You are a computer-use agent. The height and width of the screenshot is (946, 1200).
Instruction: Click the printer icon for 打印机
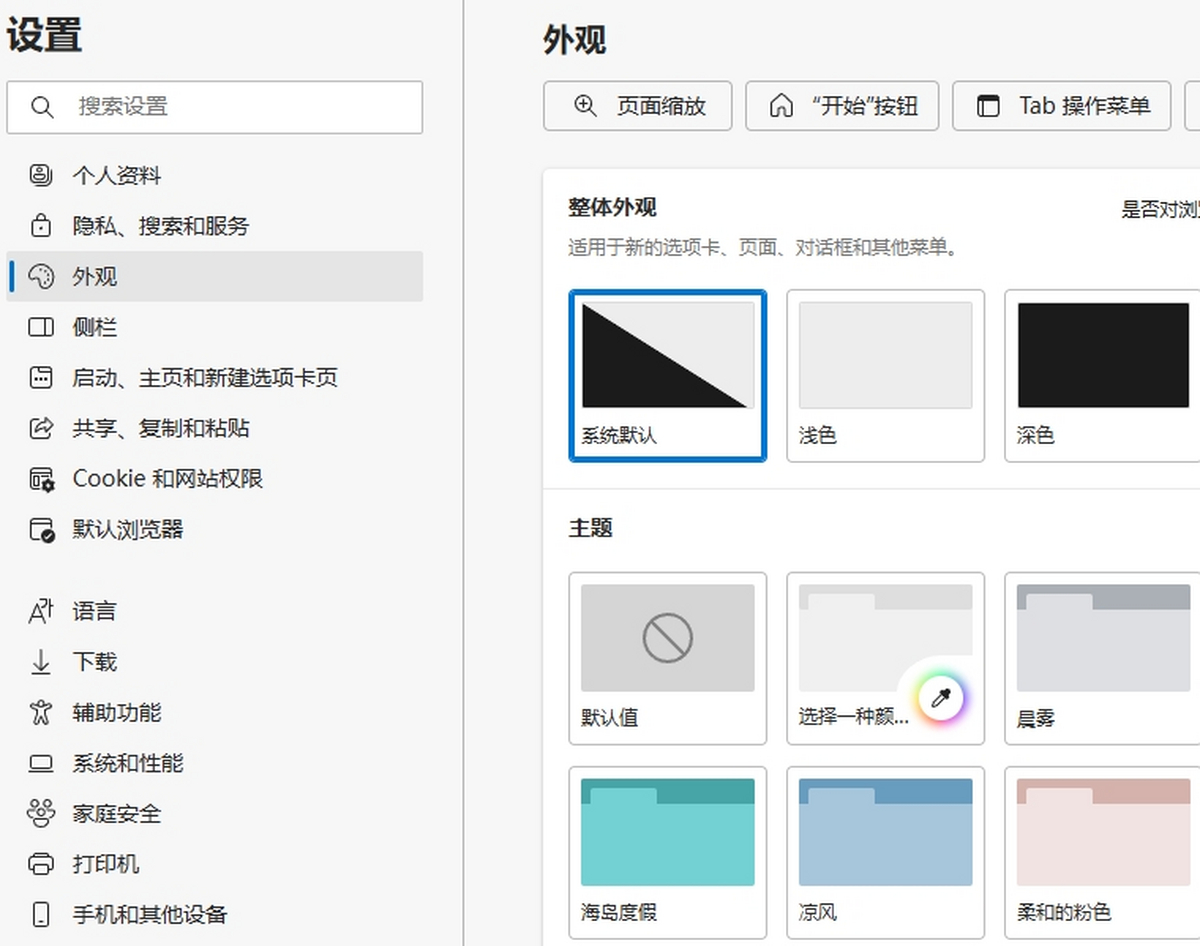(41, 864)
